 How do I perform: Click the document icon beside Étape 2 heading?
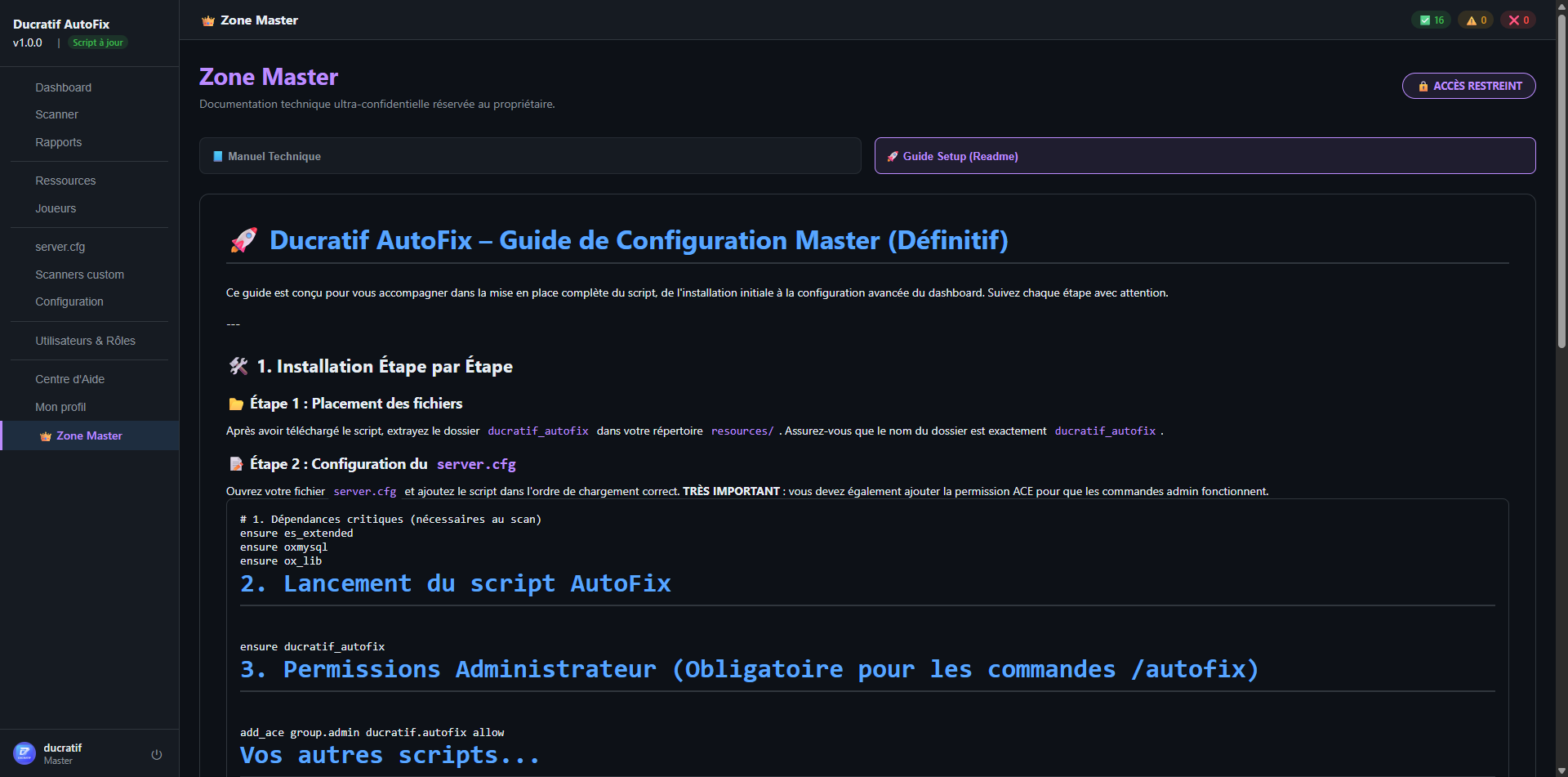pyautogui.click(x=234, y=463)
